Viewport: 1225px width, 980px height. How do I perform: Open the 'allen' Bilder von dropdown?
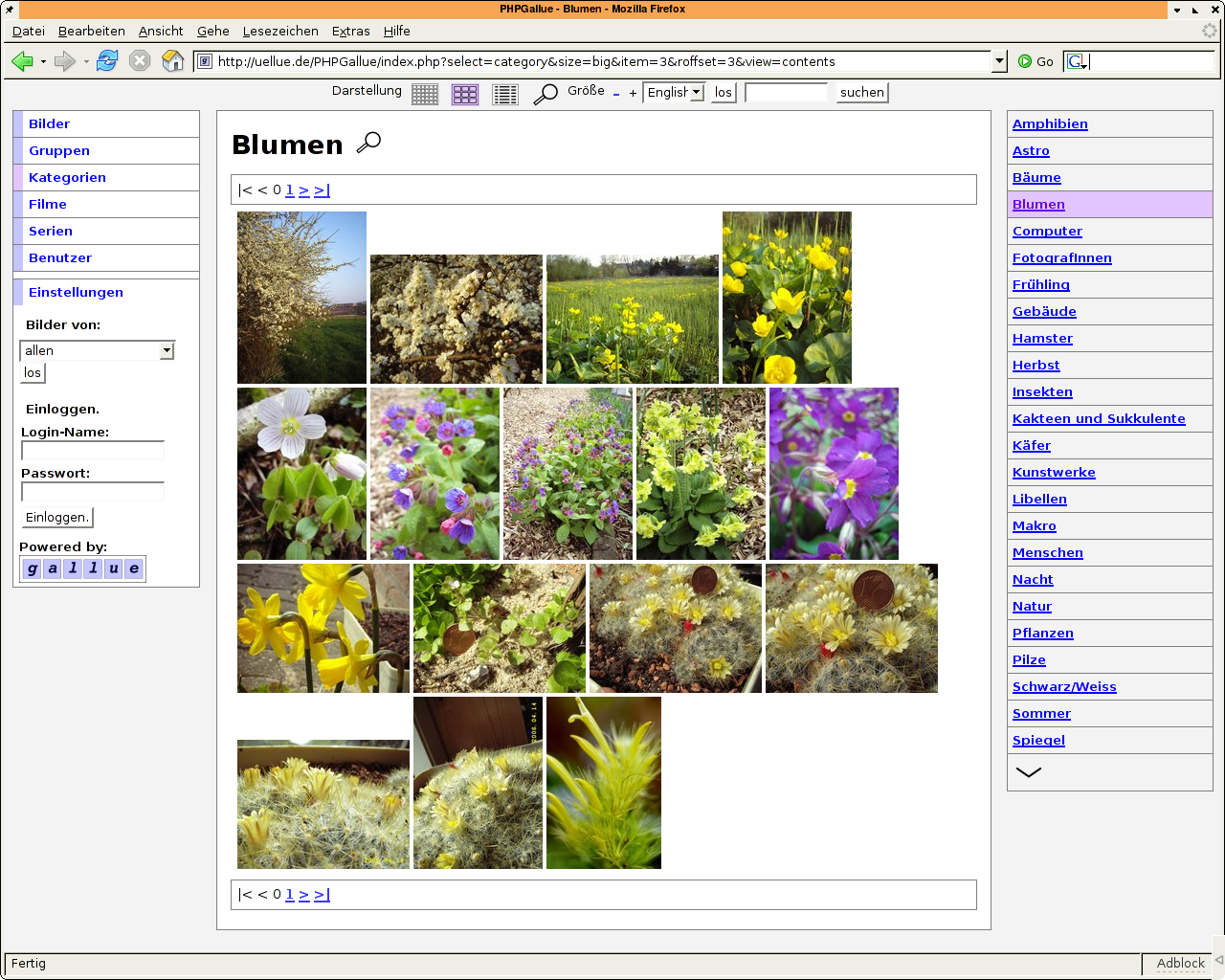(97, 351)
